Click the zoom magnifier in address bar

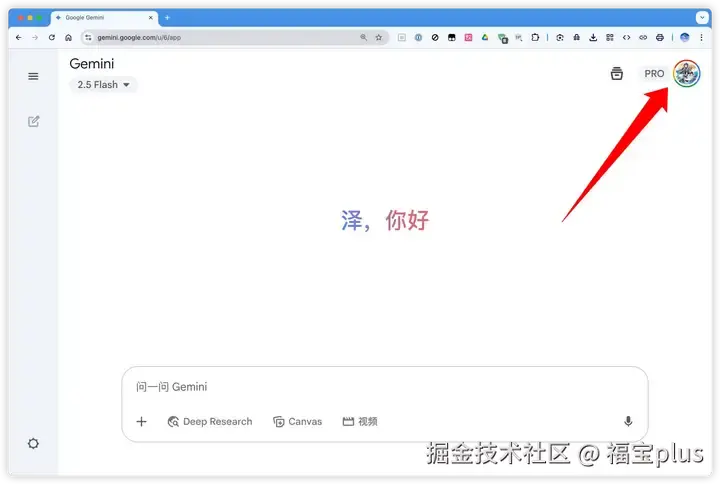click(363, 38)
